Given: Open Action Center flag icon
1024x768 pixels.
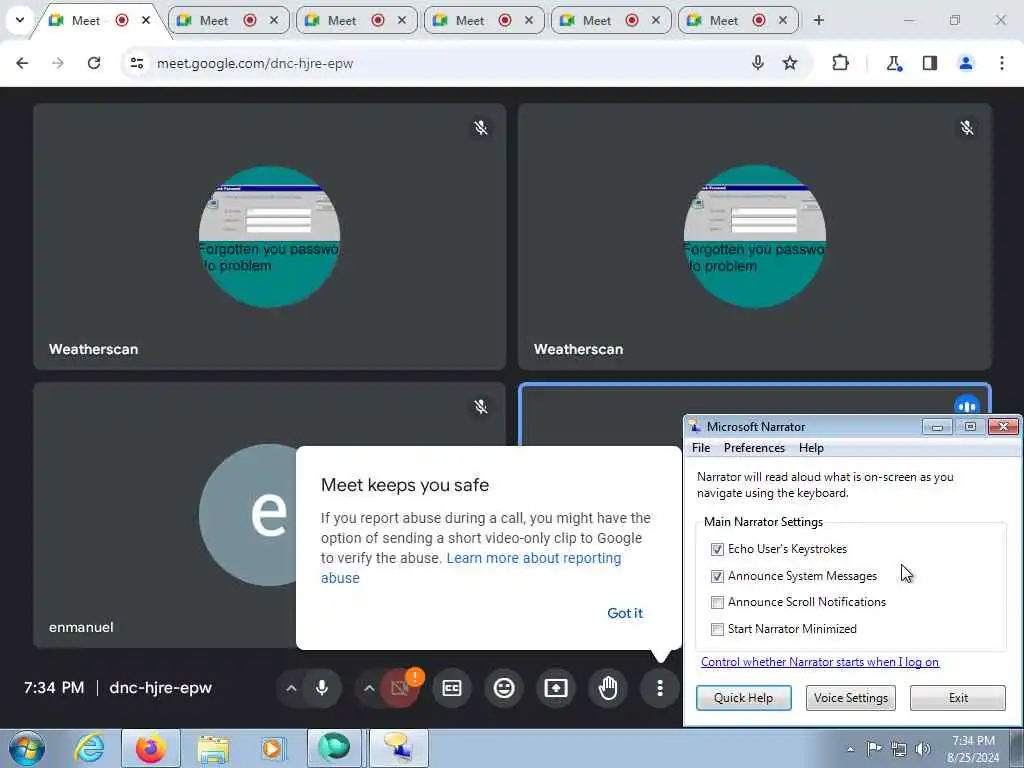Looking at the screenshot, I should coord(874,748).
